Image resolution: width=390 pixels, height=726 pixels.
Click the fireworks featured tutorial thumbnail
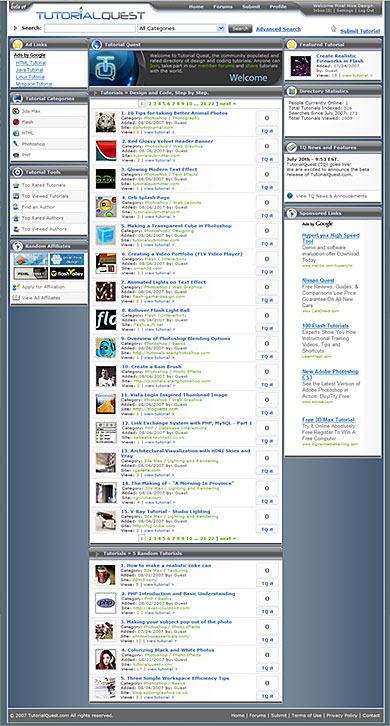pos(301,66)
